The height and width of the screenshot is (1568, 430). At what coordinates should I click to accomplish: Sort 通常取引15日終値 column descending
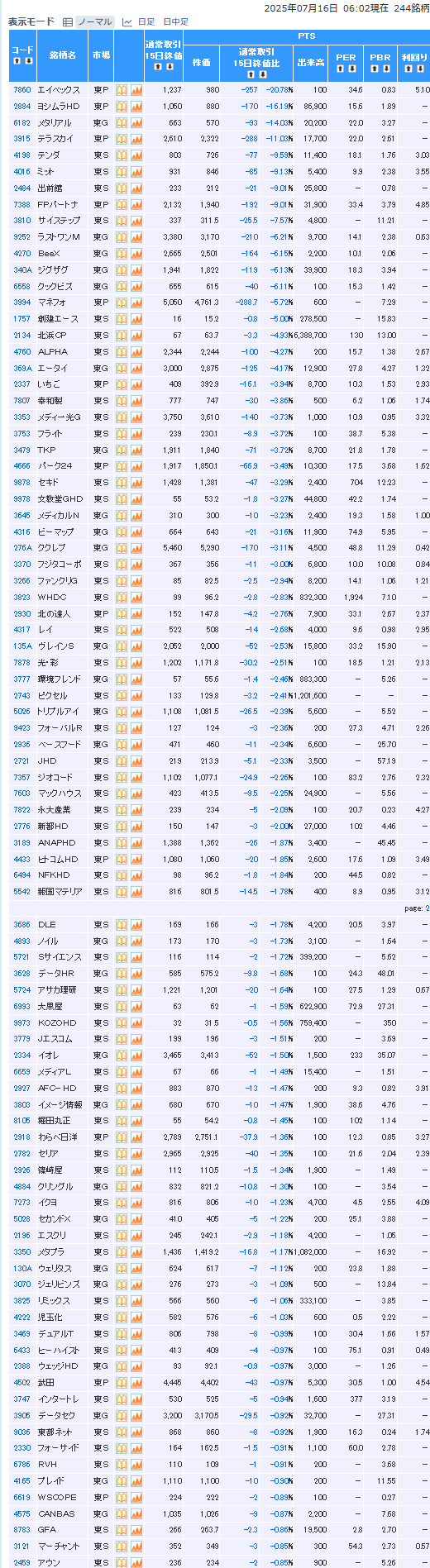[170, 68]
